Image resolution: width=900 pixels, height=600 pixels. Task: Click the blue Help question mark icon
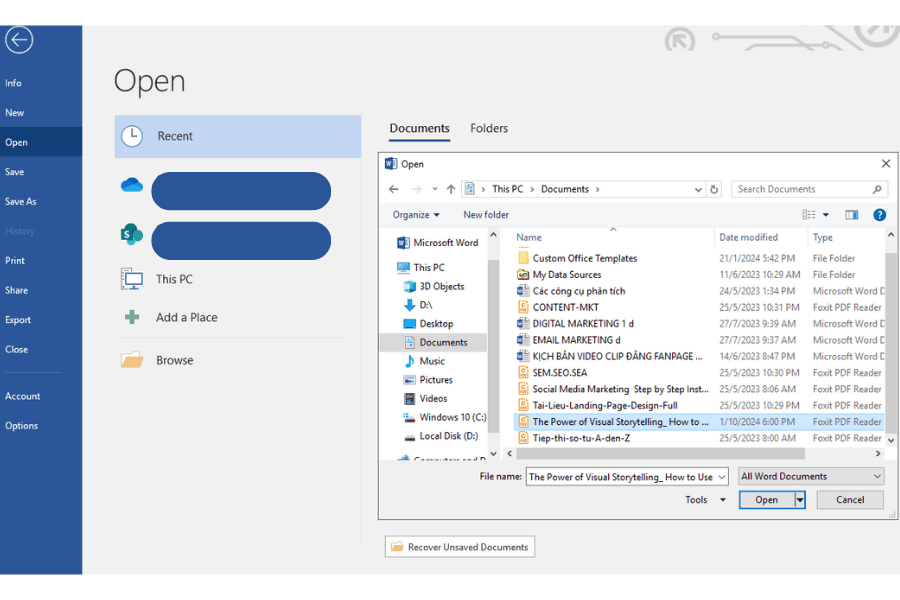point(879,215)
